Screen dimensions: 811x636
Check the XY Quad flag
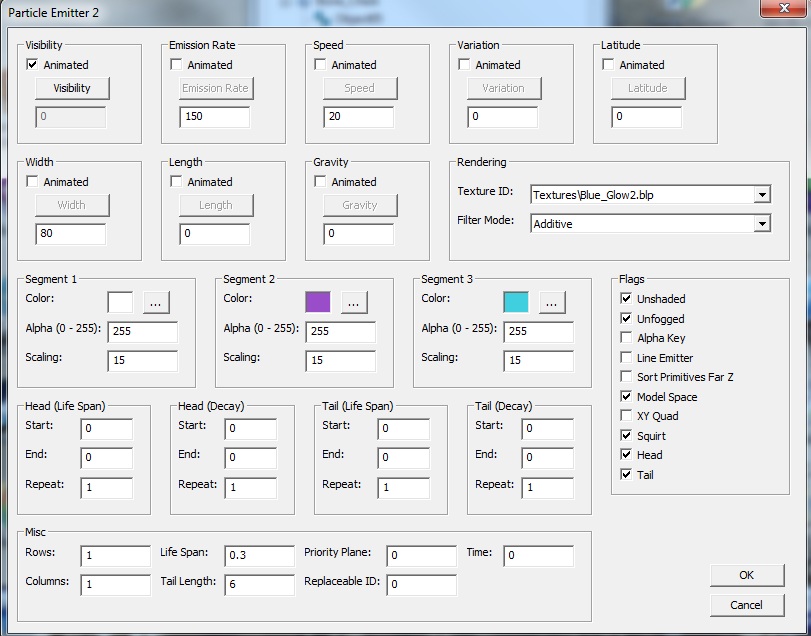point(626,416)
